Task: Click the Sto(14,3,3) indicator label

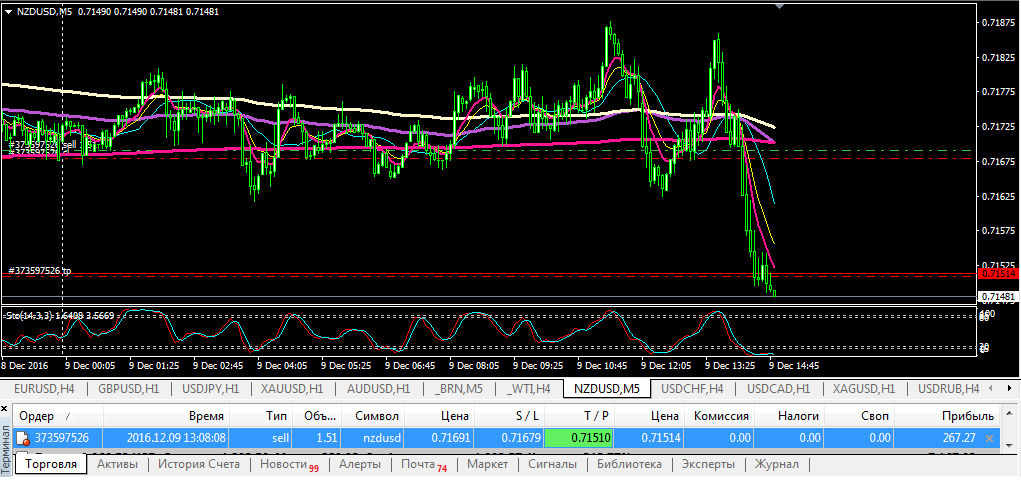Action: [59, 316]
